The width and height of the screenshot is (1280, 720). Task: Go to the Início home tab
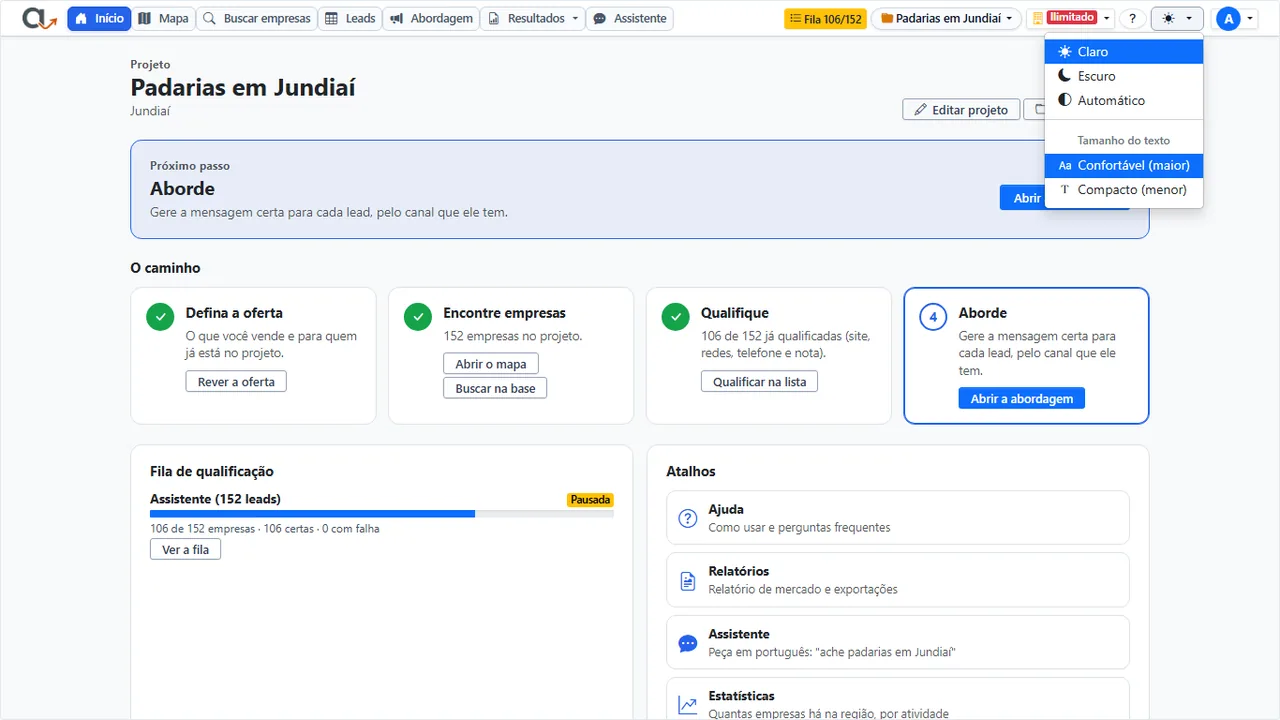[99, 18]
